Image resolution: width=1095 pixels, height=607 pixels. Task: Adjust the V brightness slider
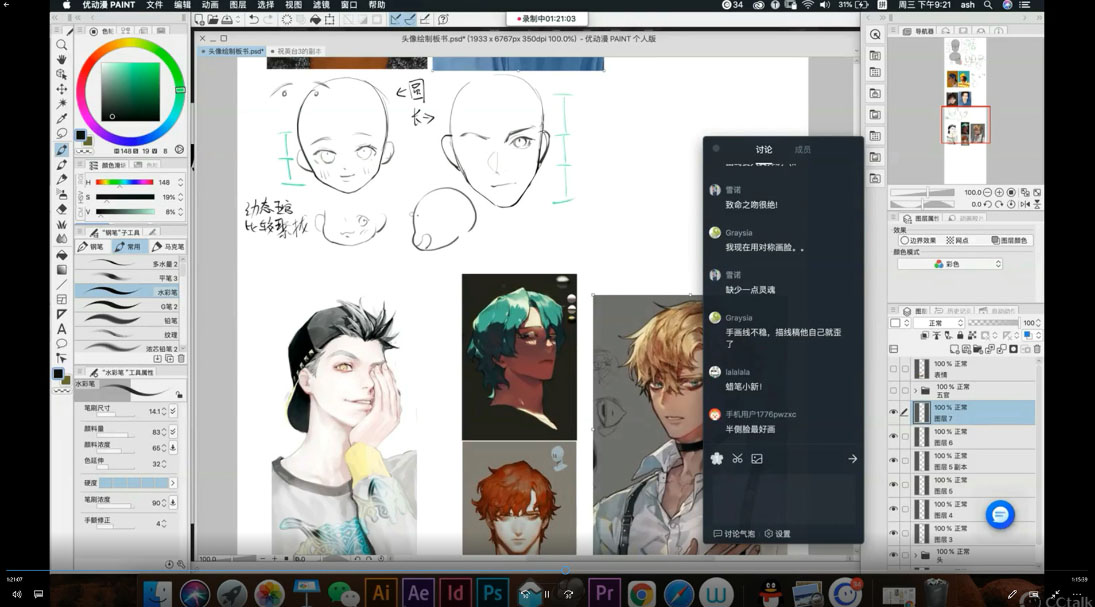(x=125, y=212)
